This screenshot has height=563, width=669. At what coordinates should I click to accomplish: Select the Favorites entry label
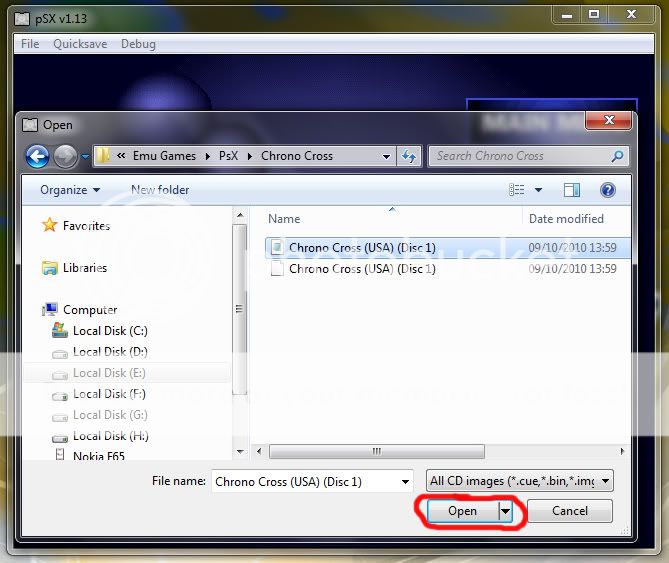pos(86,226)
